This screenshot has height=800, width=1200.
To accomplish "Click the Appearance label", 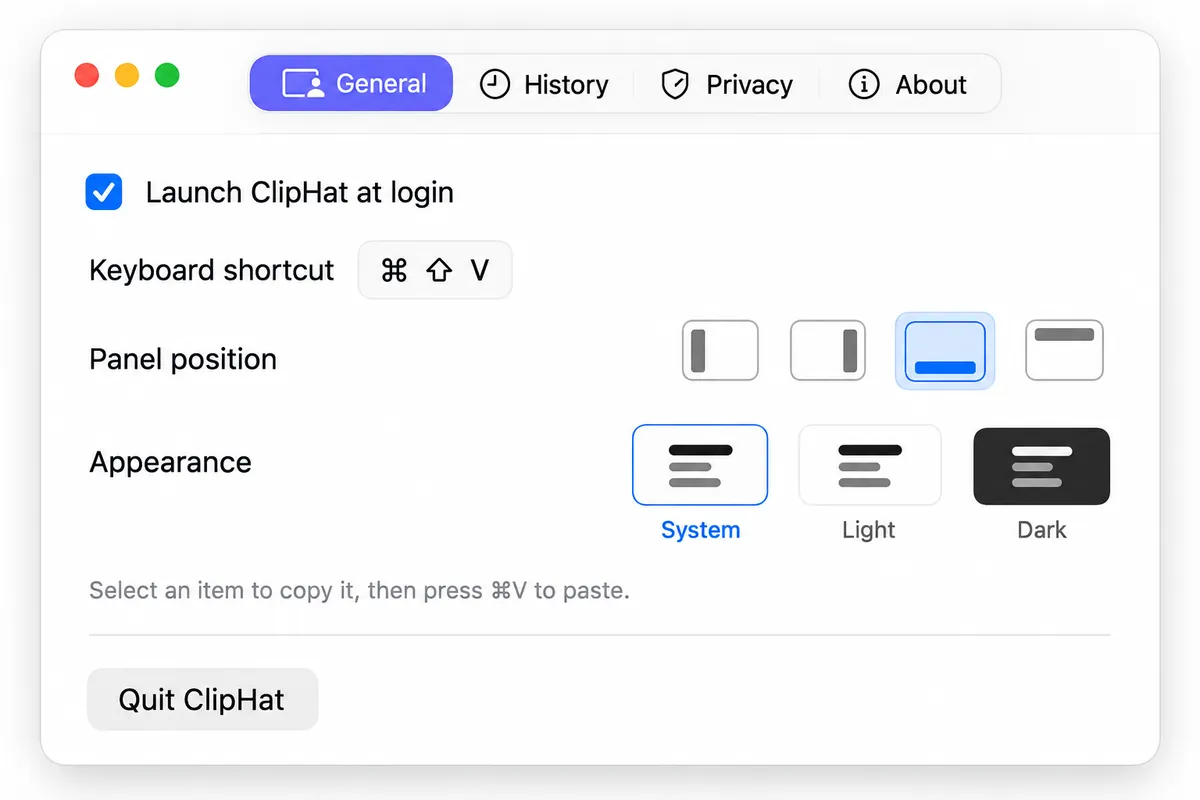I will click(x=171, y=462).
